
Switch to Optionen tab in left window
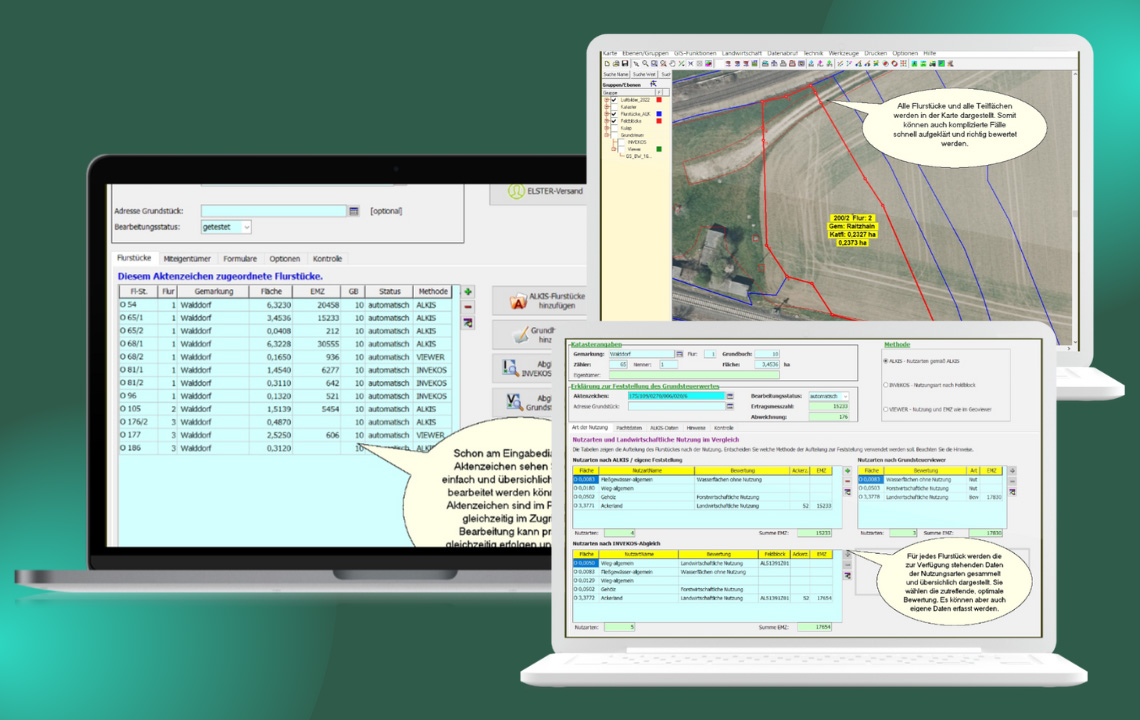284,258
